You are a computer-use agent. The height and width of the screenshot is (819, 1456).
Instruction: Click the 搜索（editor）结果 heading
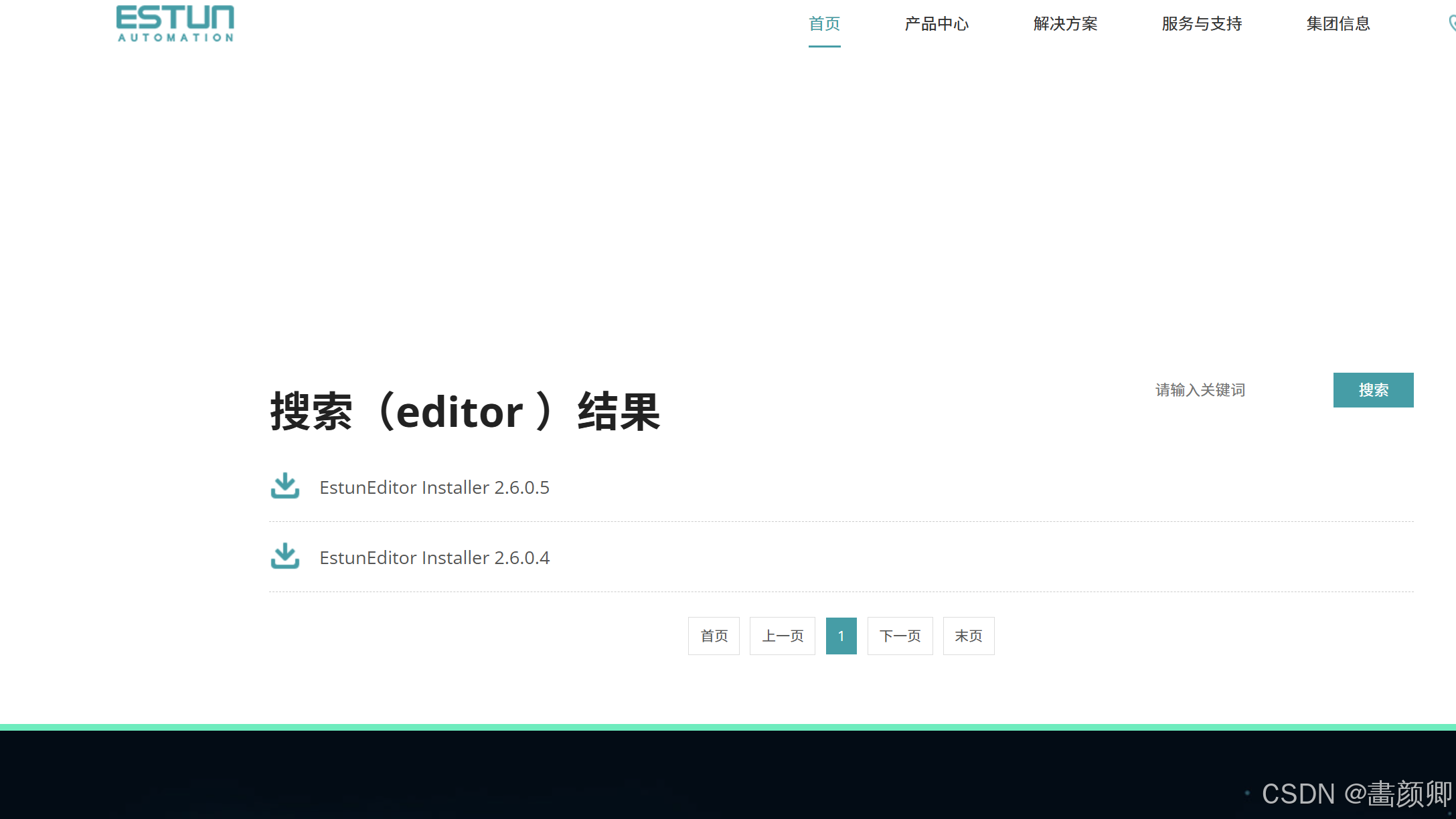[465, 412]
